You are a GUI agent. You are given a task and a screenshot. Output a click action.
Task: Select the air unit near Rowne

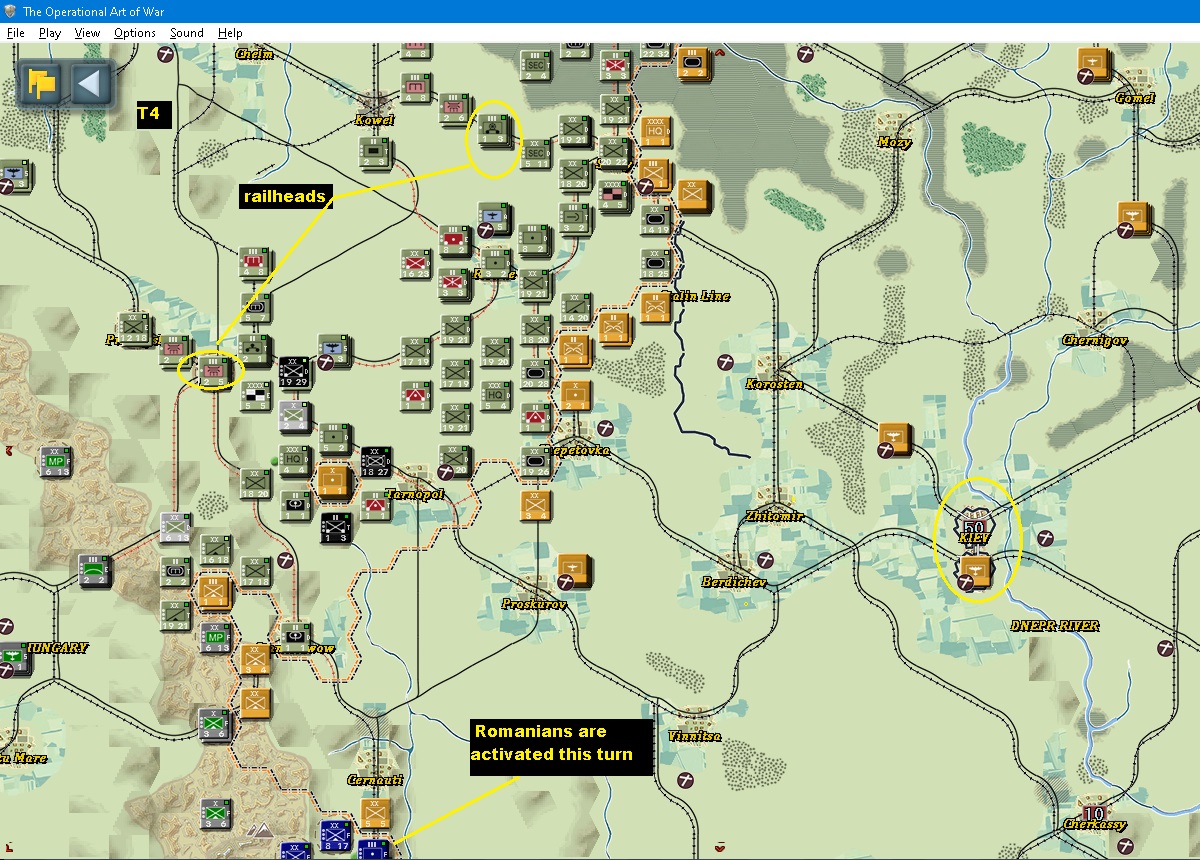tap(495, 218)
